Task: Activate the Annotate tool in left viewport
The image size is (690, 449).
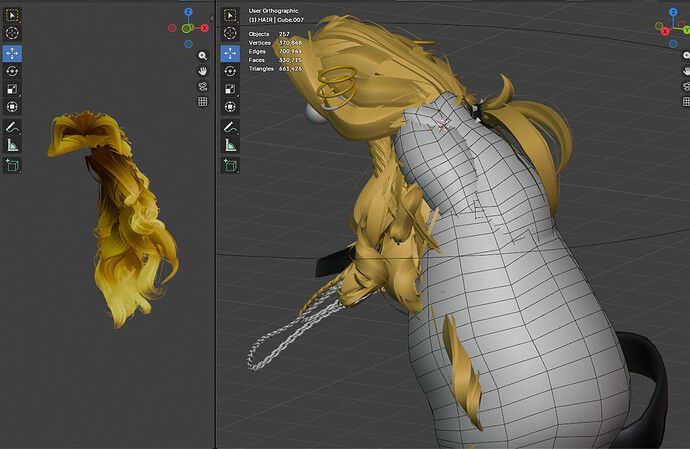Action: pos(12,127)
